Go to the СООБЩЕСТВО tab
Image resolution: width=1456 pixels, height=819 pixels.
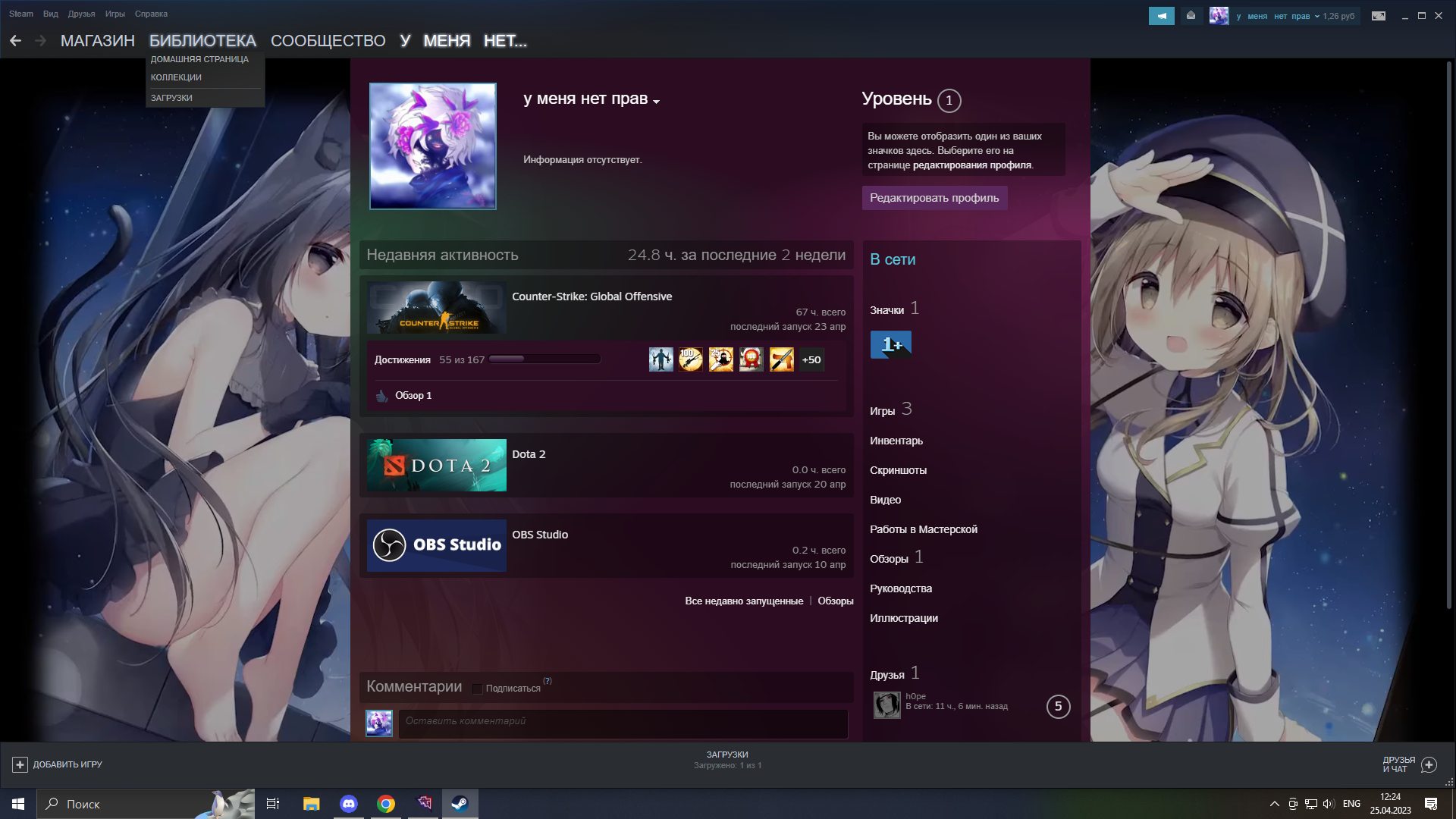pyautogui.click(x=328, y=41)
